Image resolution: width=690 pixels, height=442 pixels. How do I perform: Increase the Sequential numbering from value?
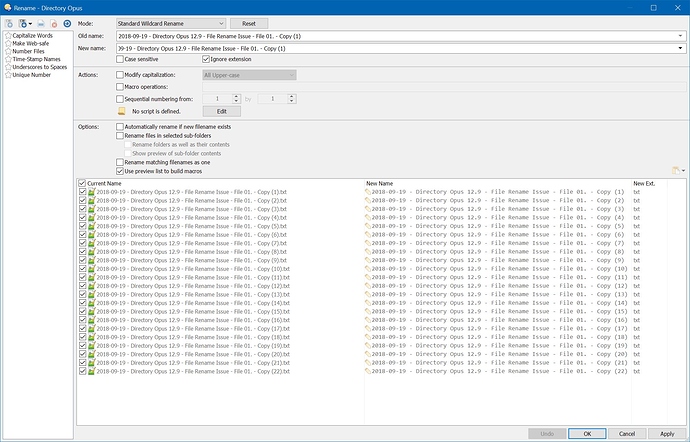click(236, 96)
